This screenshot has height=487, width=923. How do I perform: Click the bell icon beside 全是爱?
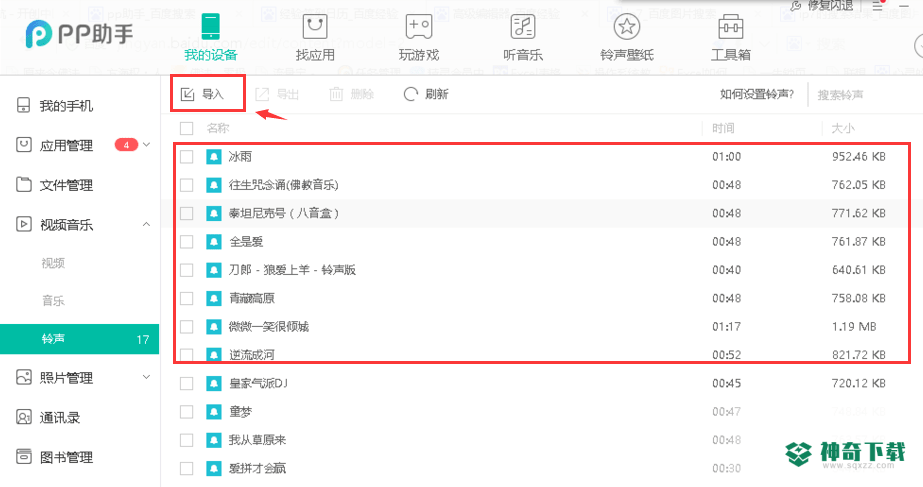(214, 241)
